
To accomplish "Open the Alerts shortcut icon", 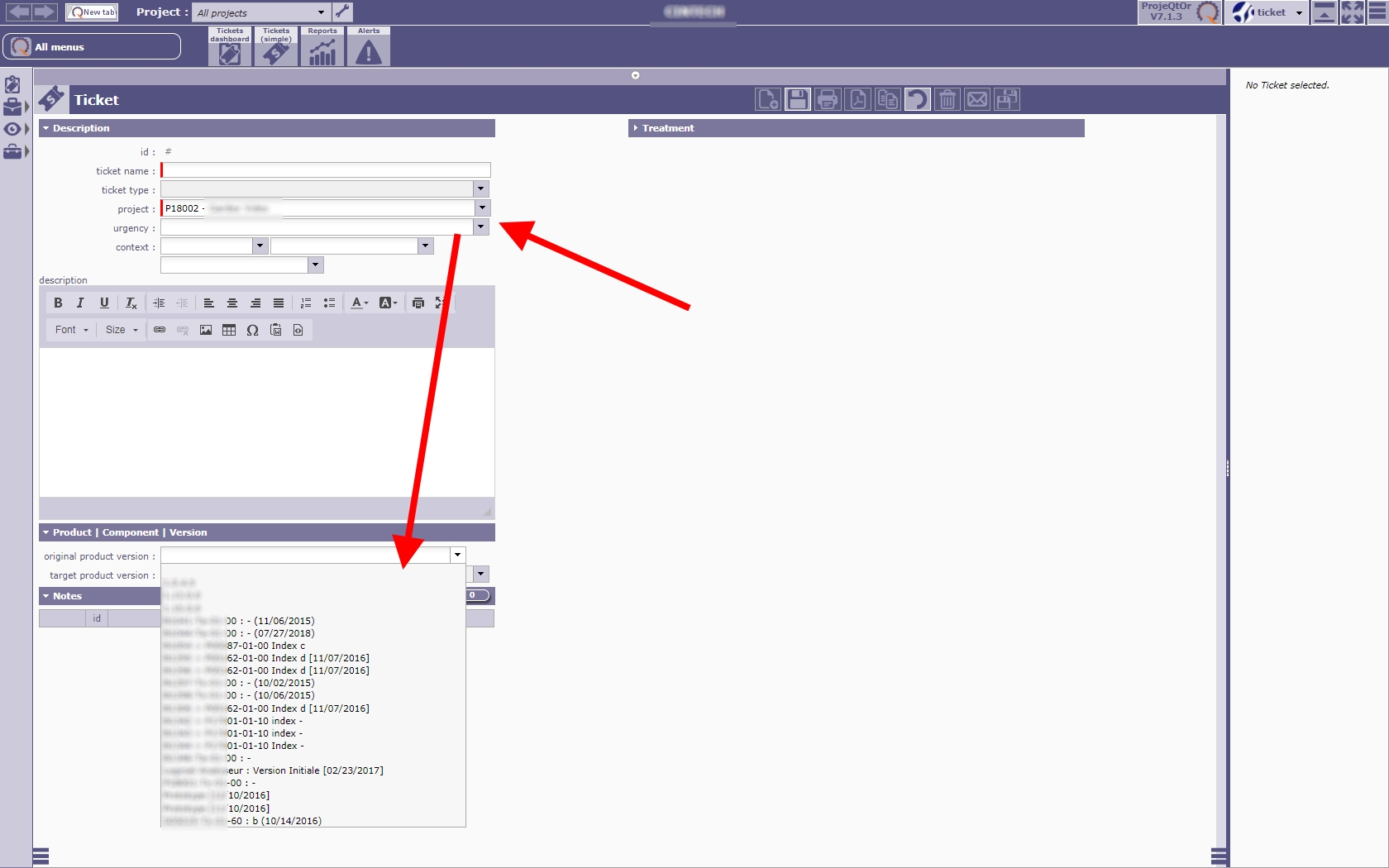I will (x=369, y=47).
